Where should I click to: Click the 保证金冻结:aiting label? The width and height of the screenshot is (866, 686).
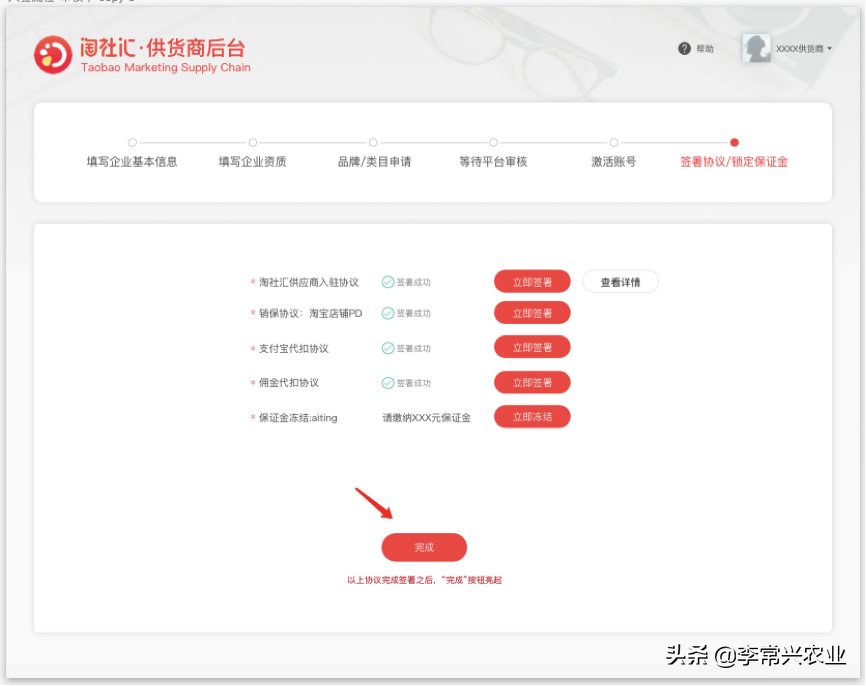point(298,418)
